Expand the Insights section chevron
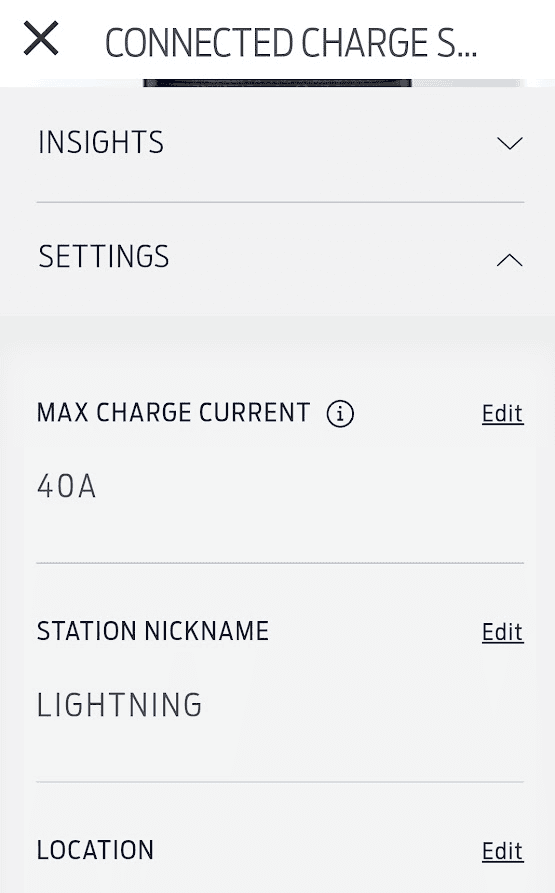Viewport: 555px width, 893px height. point(509,143)
